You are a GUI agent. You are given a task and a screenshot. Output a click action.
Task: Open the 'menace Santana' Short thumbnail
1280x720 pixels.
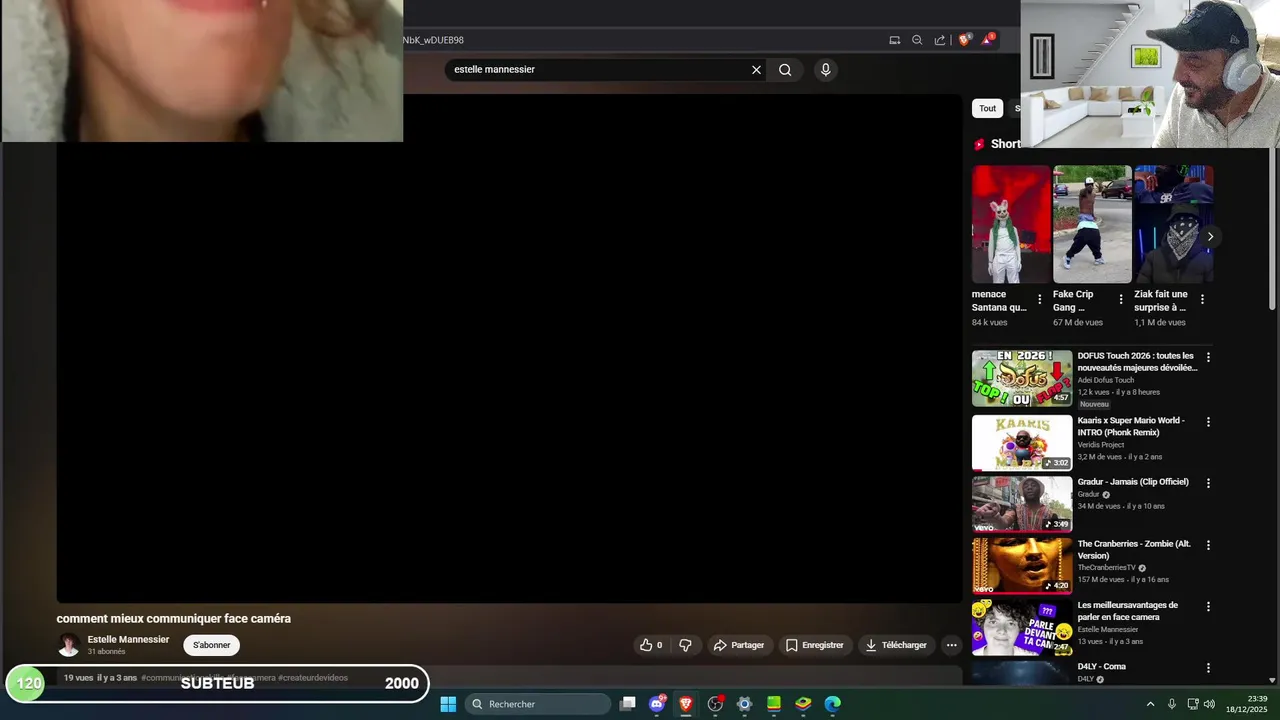point(1011,224)
